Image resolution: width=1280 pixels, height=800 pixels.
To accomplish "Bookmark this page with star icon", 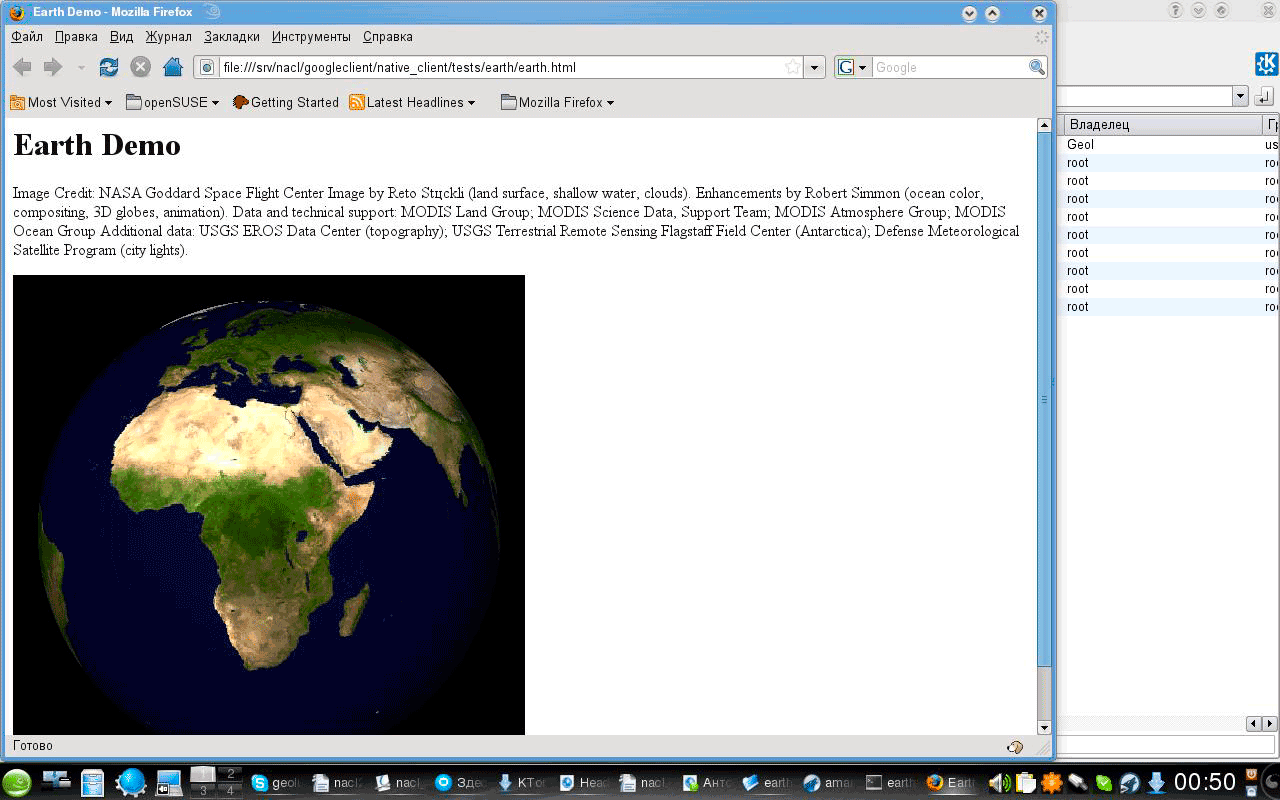I will click(792, 67).
